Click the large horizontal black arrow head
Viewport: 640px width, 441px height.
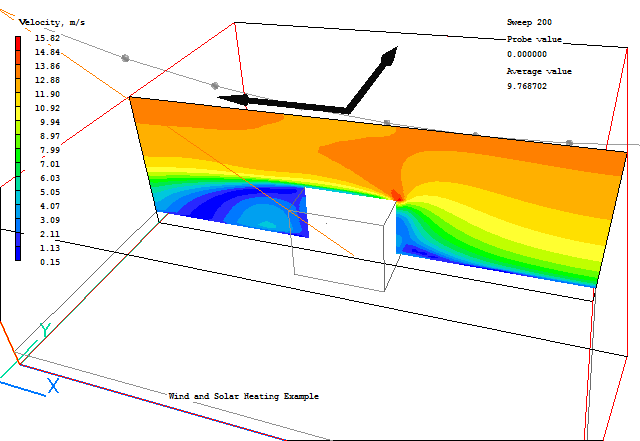(230, 99)
